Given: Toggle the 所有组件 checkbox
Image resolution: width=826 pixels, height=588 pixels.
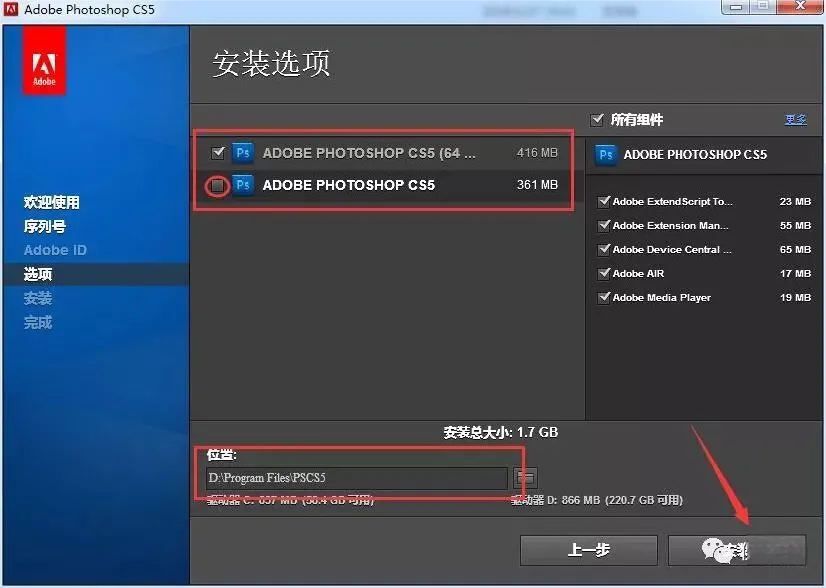Looking at the screenshot, I should pyautogui.click(x=597, y=120).
